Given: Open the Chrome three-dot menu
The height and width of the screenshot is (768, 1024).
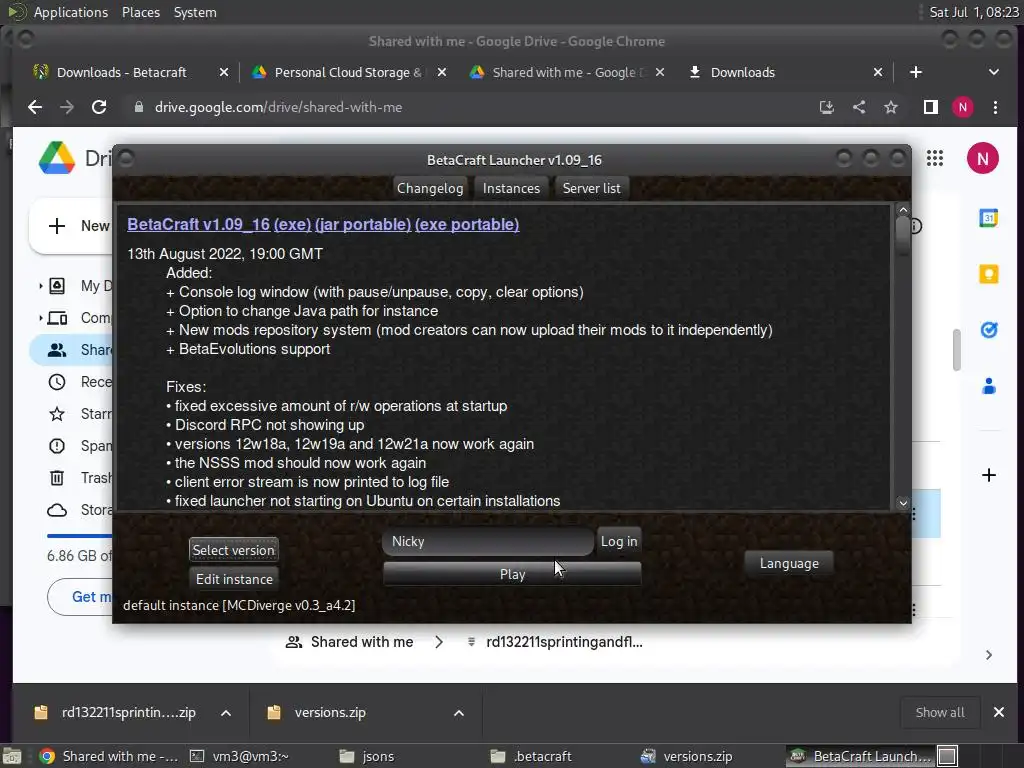Looking at the screenshot, I should click(x=995, y=107).
